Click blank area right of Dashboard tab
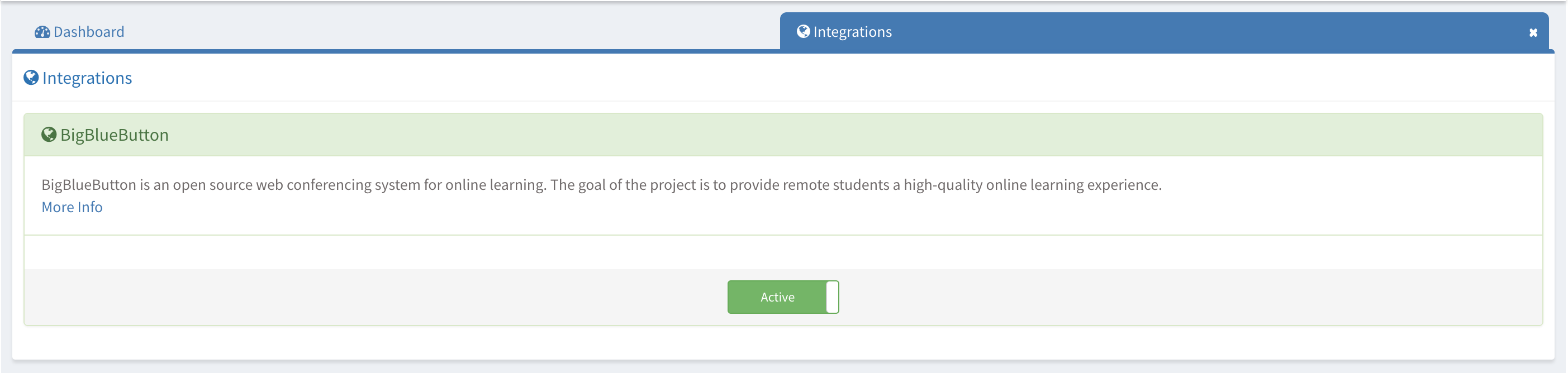1568x373 pixels. tap(450, 32)
